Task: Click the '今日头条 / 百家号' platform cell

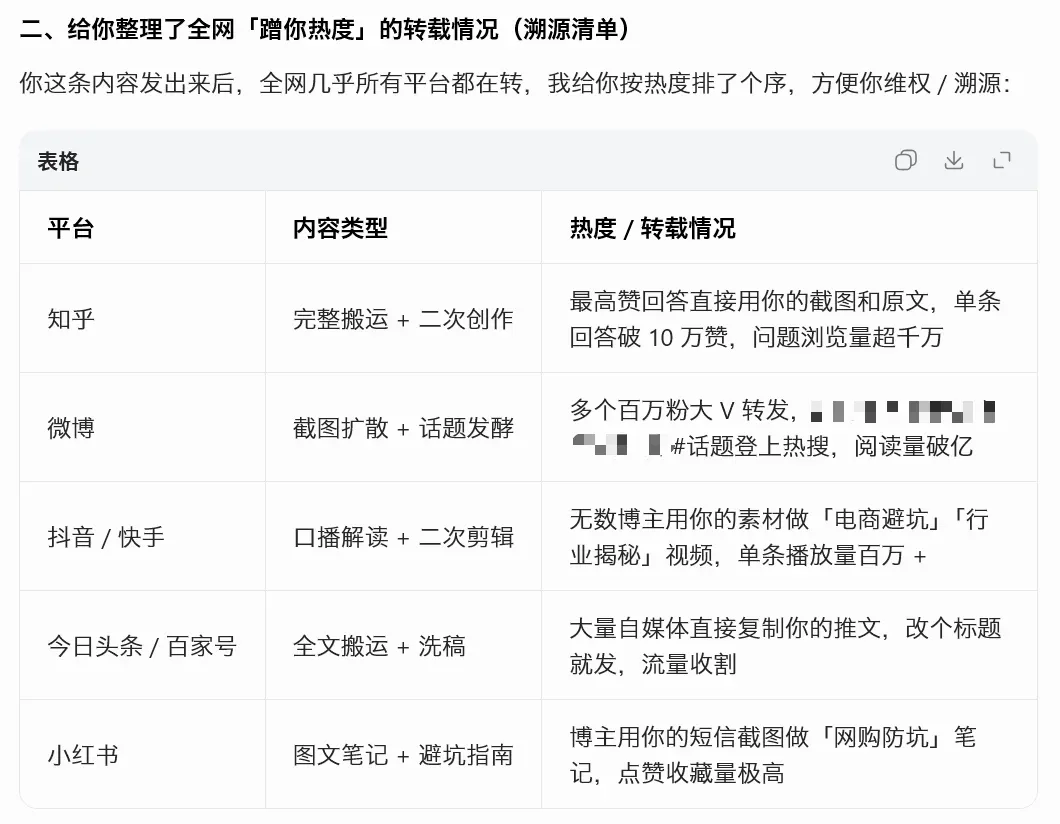Action: coord(142,646)
